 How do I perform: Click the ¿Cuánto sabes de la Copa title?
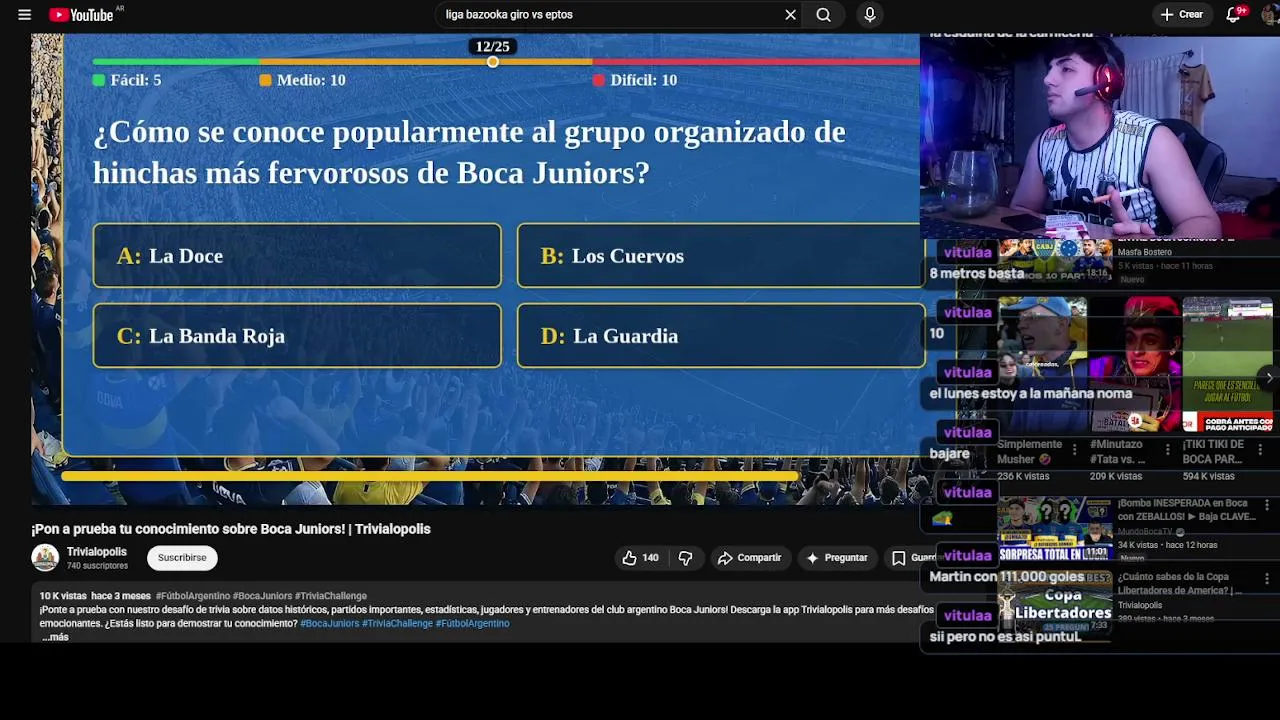(x=1180, y=583)
